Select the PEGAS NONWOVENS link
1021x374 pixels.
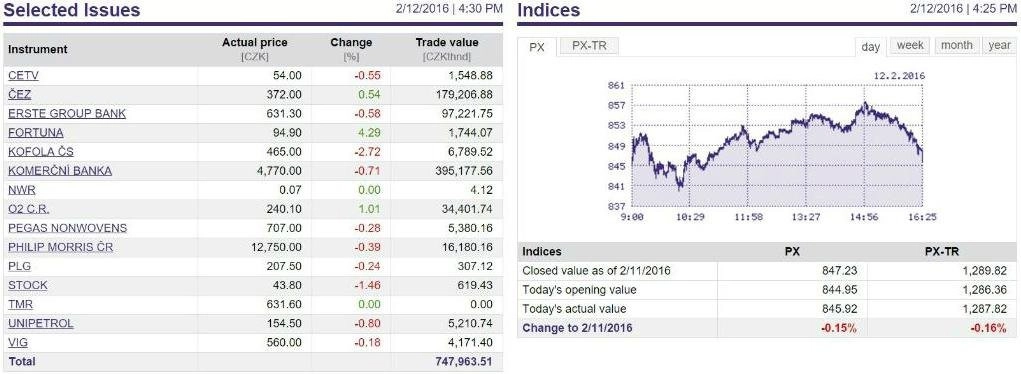pos(68,228)
